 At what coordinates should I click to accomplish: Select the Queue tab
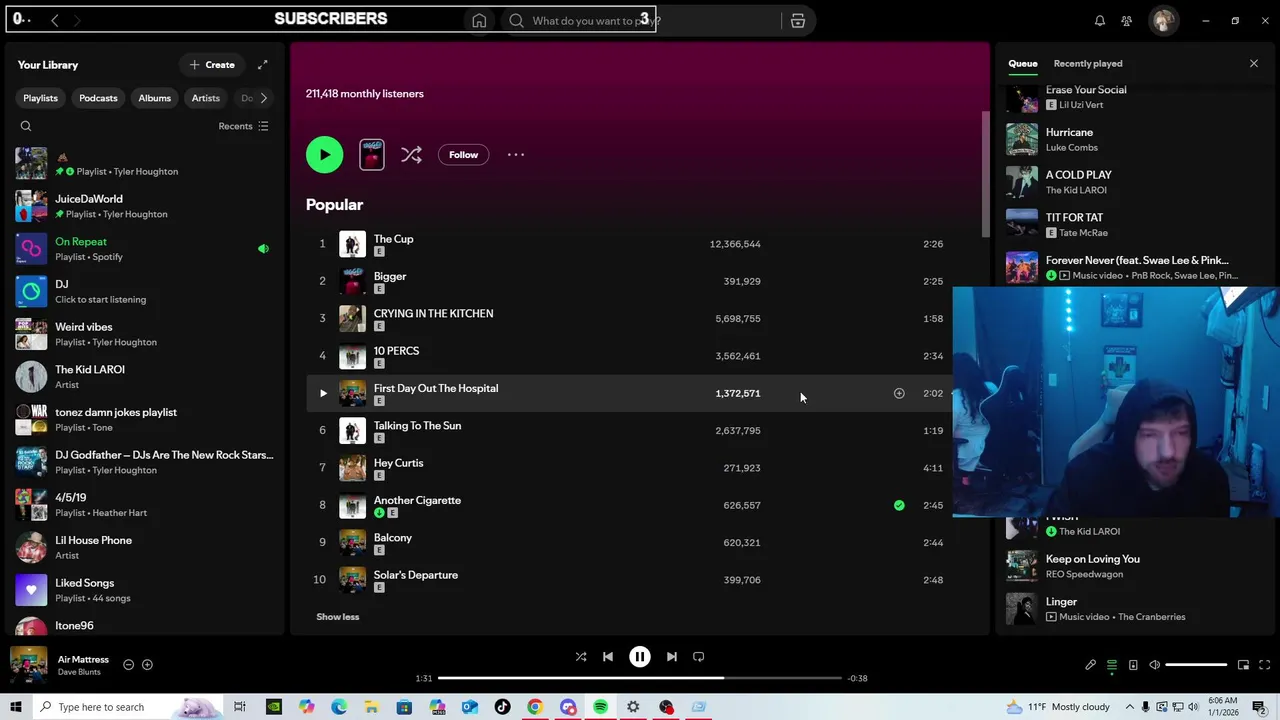[x=1022, y=64]
